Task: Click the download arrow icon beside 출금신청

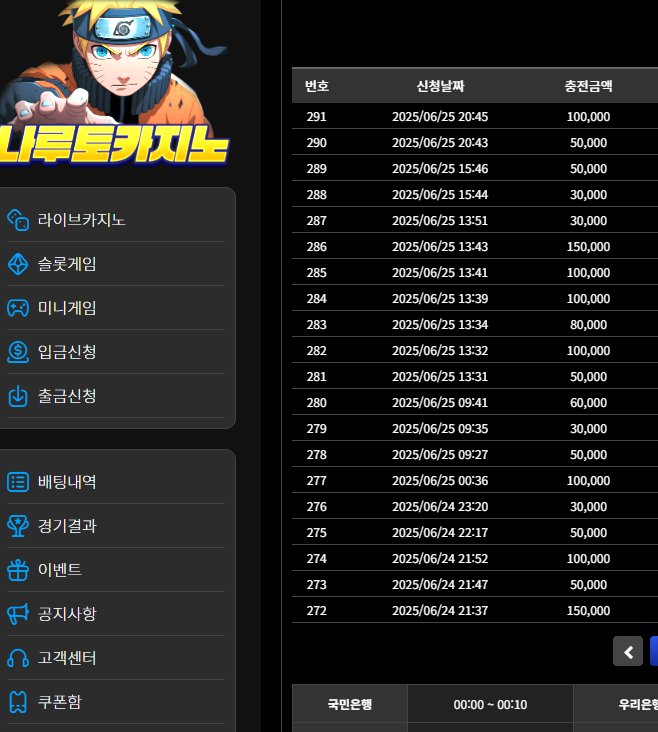Action: [x=18, y=396]
